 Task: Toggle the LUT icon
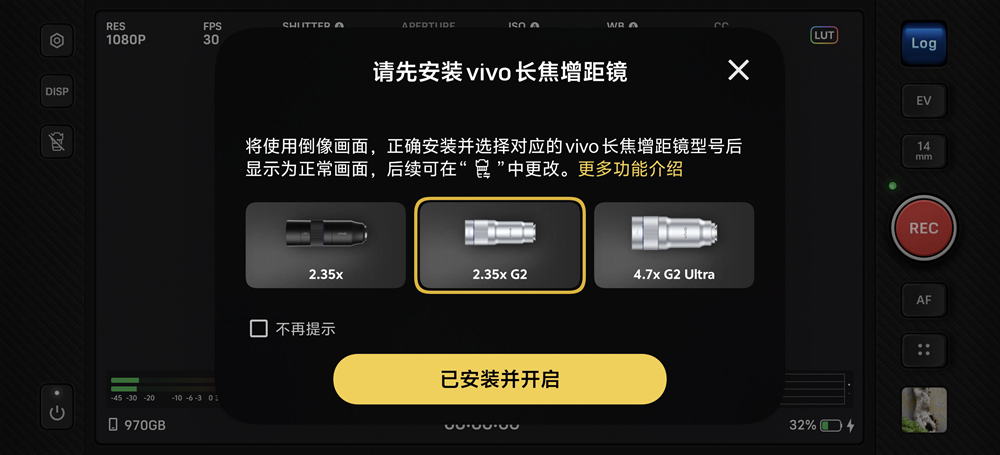pos(824,35)
